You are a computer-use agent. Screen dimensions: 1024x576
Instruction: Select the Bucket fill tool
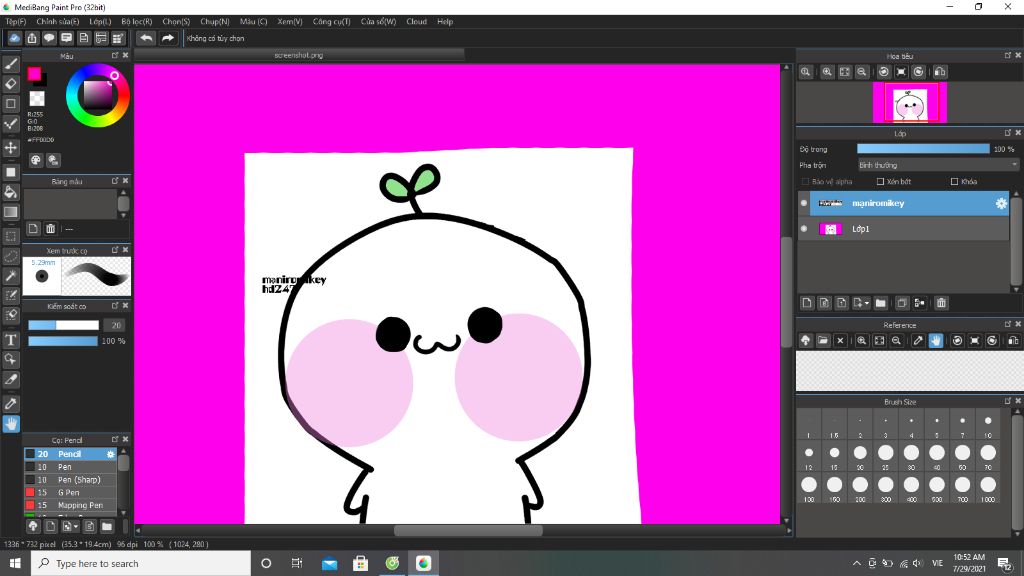(x=11, y=192)
